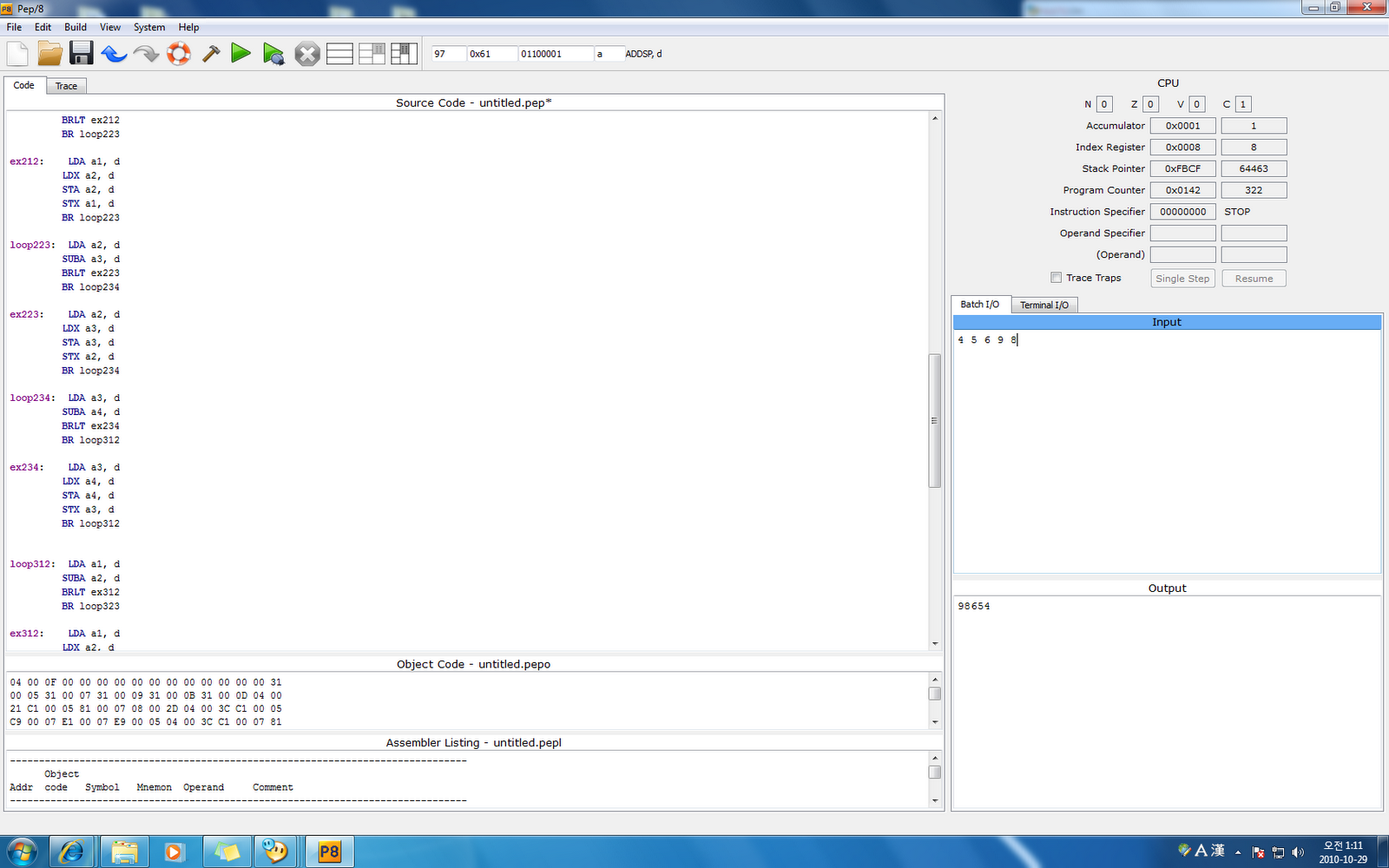Redo the undone edit

point(146,53)
